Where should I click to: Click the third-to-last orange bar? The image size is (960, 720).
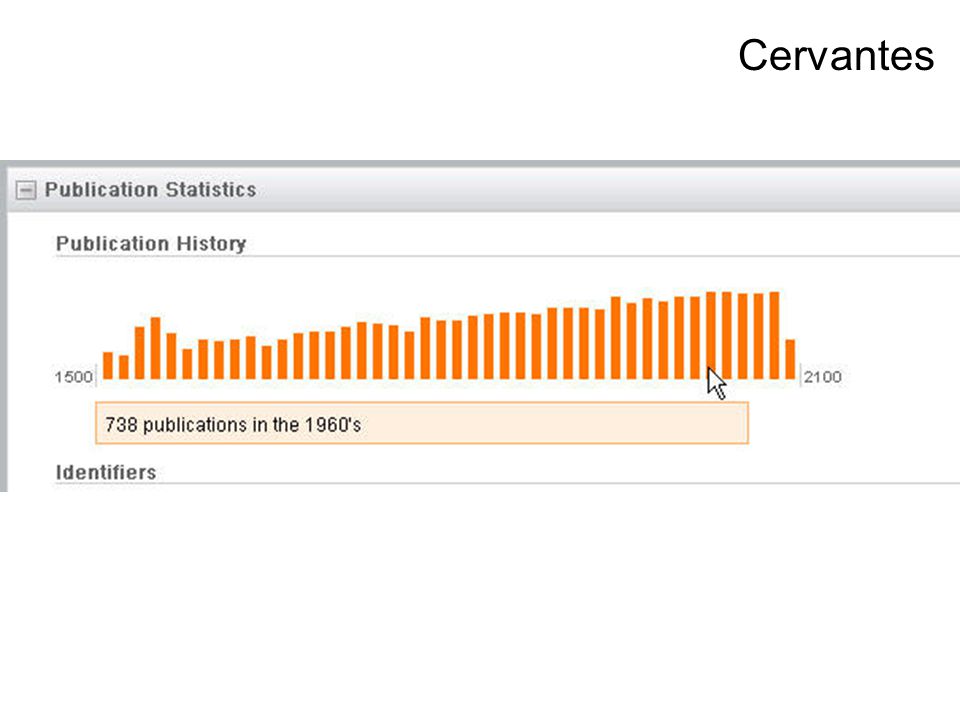(x=759, y=336)
